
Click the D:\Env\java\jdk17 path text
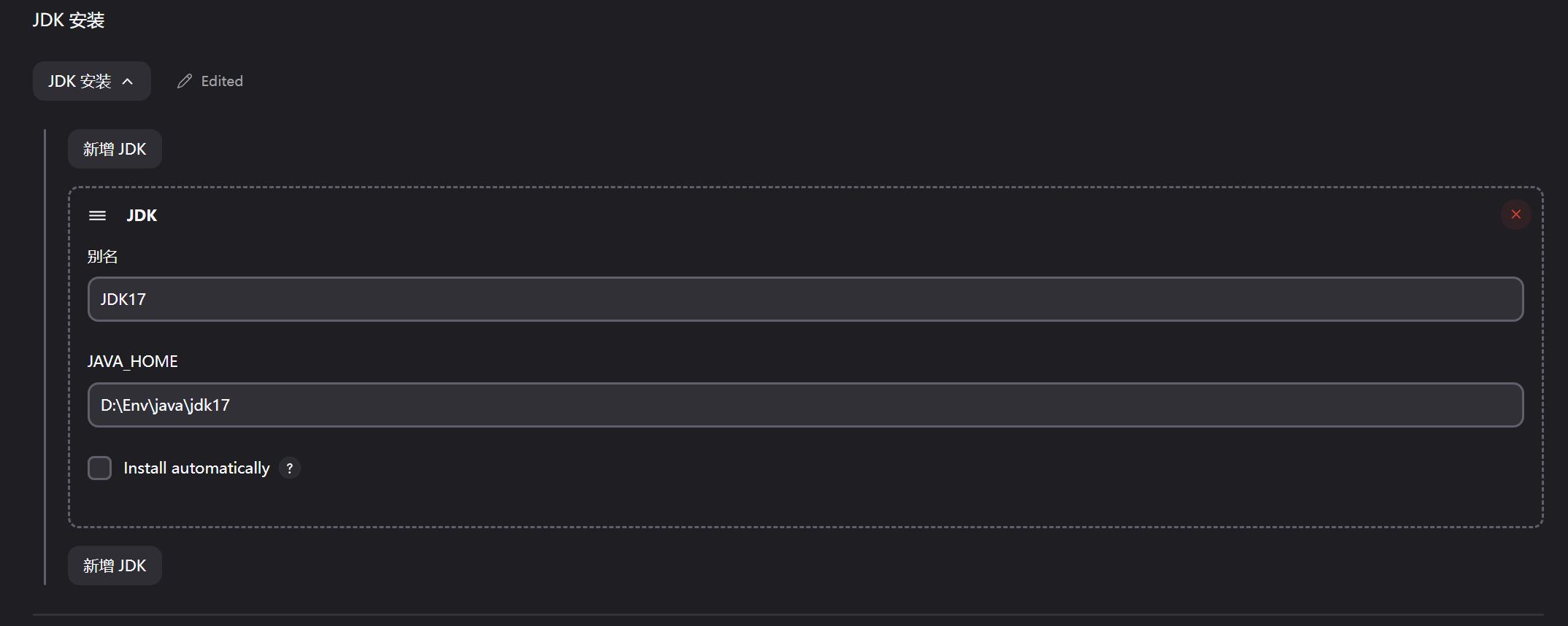[x=165, y=405]
